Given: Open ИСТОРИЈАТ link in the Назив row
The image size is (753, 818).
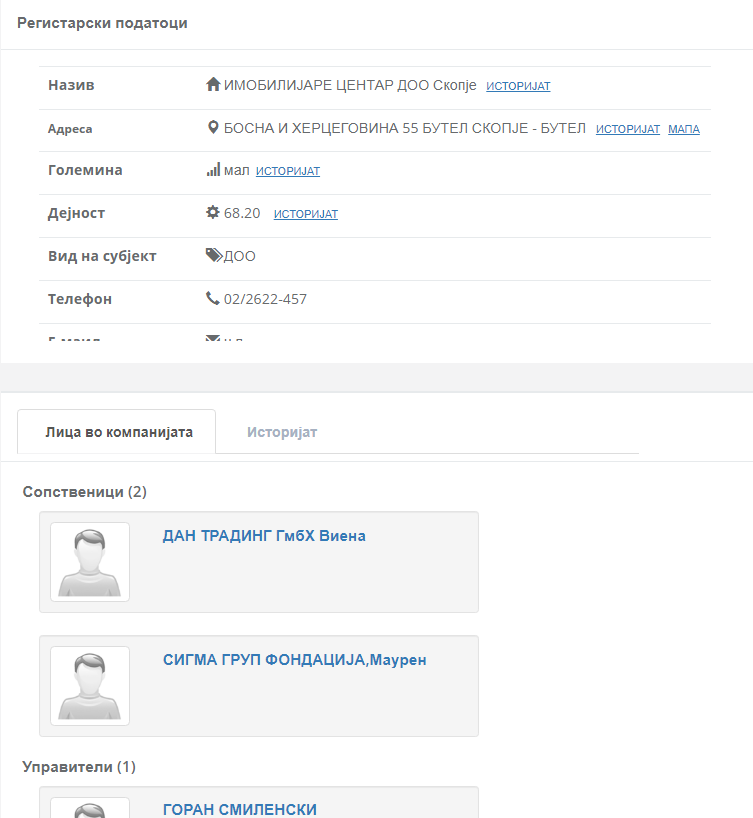Looking at the screenshot, I should tap(518, 86).
